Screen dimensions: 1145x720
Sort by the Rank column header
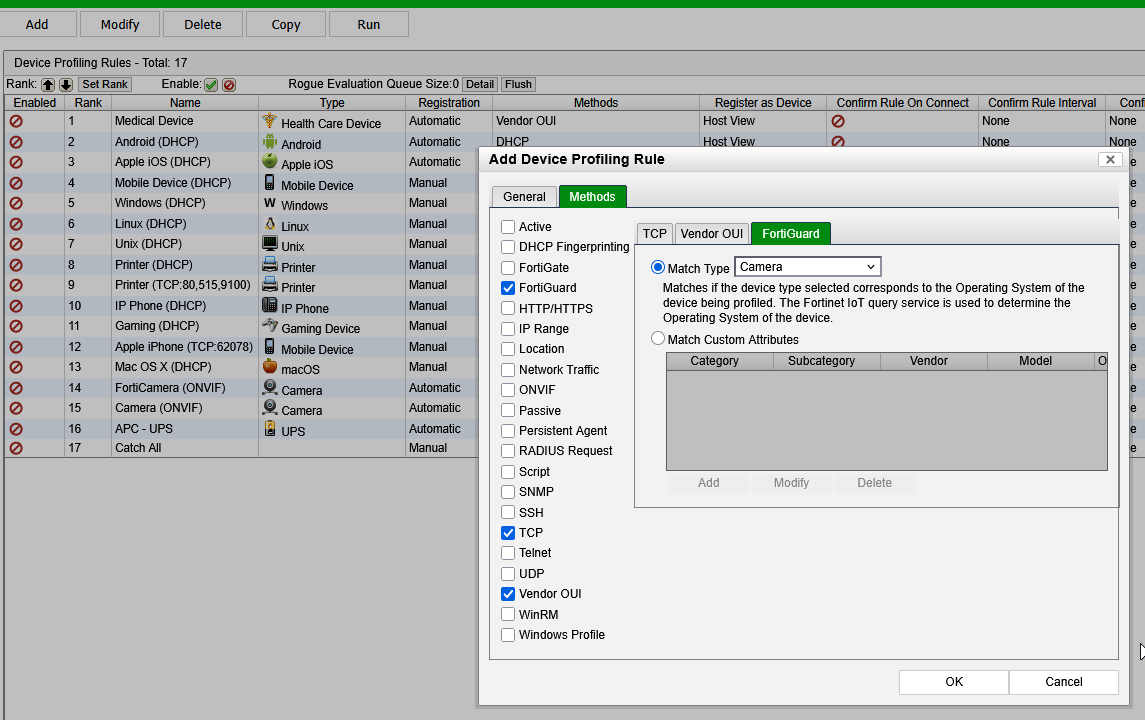tap(88, 103)
